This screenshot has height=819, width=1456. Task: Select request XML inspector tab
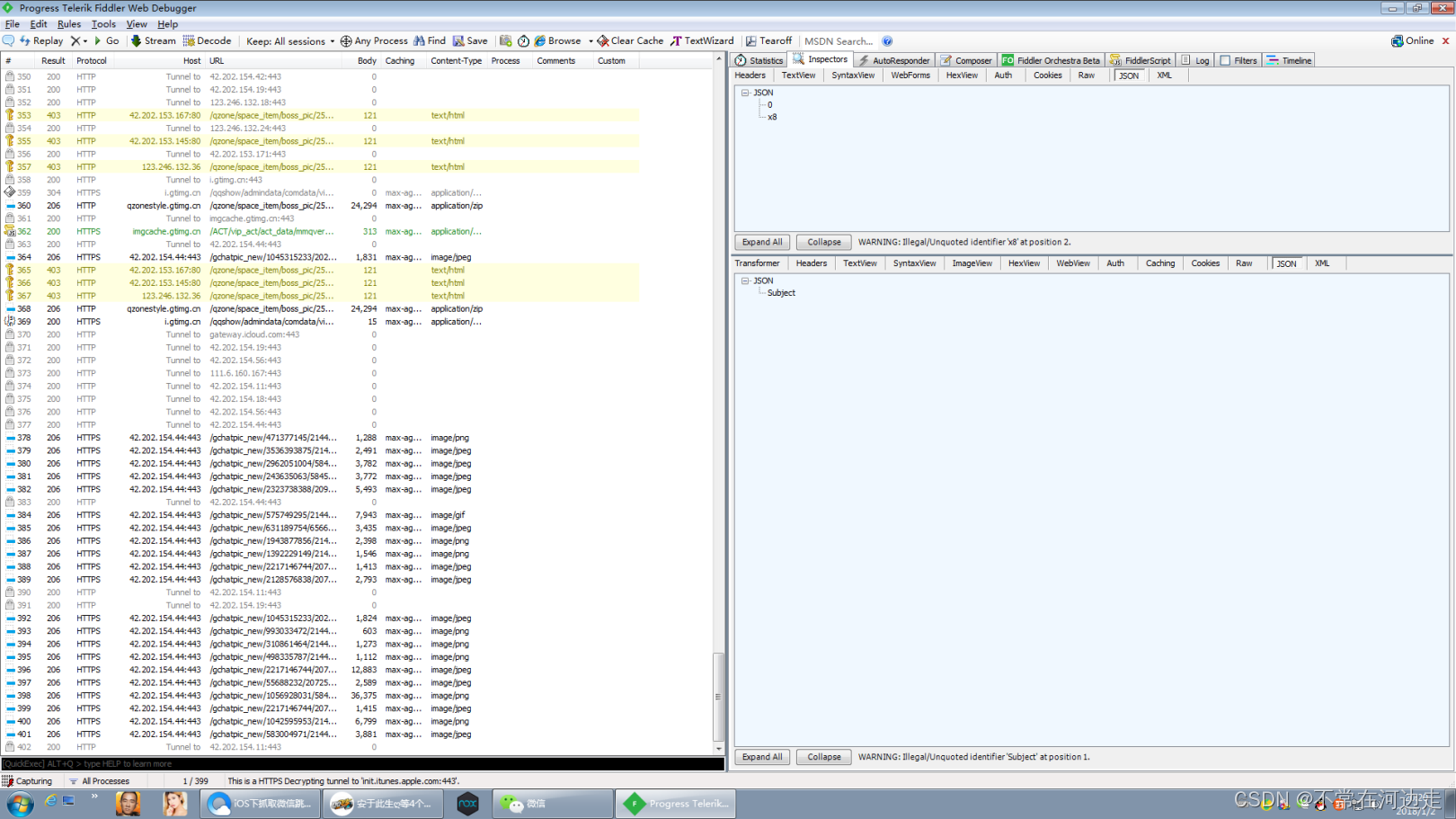click(1164, 76)
